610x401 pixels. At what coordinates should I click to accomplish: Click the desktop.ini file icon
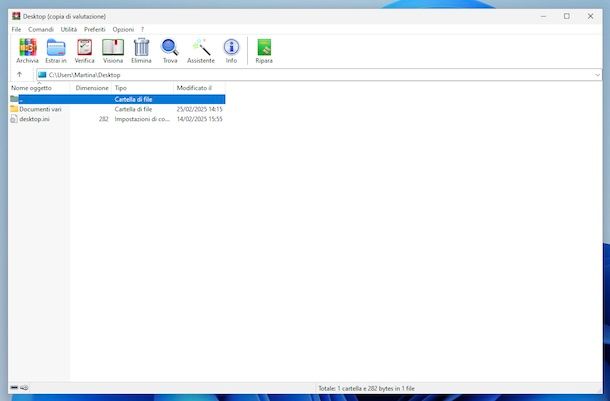tap(14, 119)
